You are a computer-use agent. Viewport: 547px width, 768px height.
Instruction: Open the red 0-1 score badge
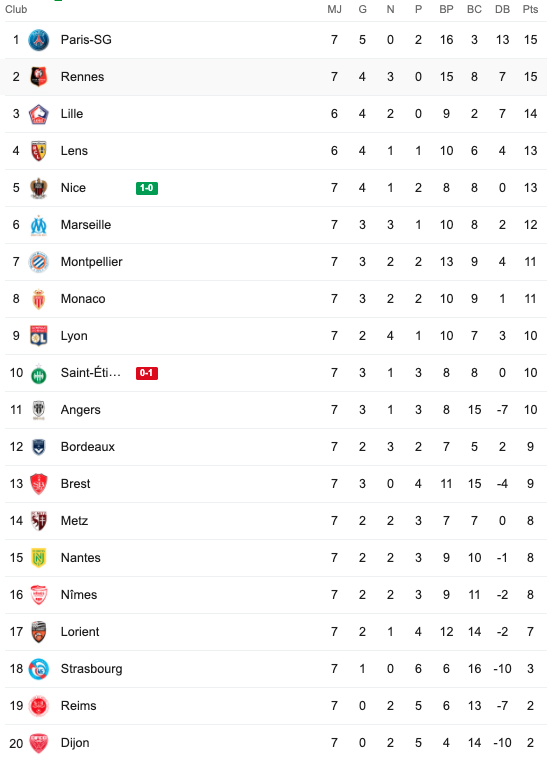point(147,373)
